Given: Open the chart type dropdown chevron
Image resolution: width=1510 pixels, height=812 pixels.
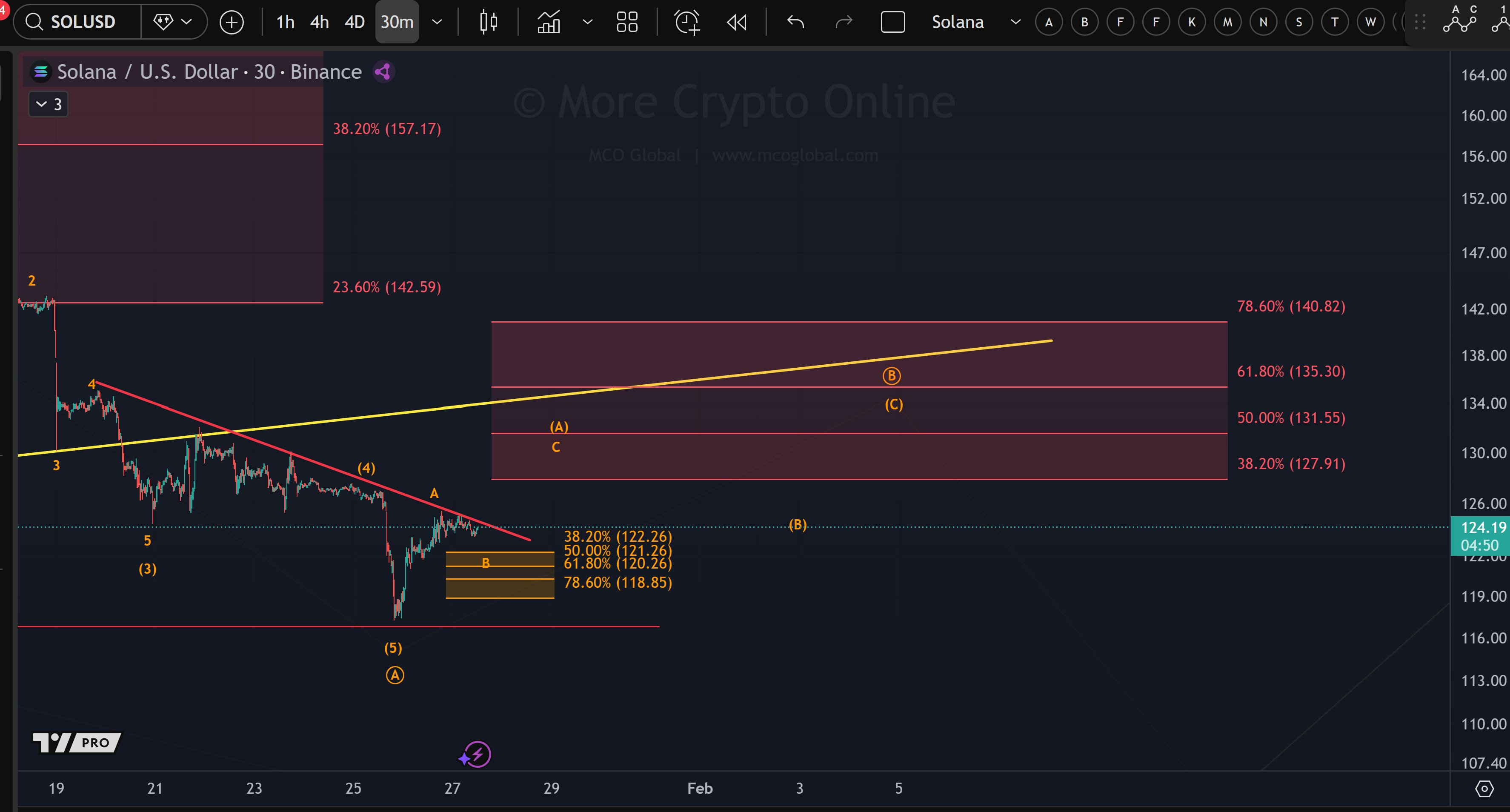Looking at the screenshot, I should pos(587,22).
